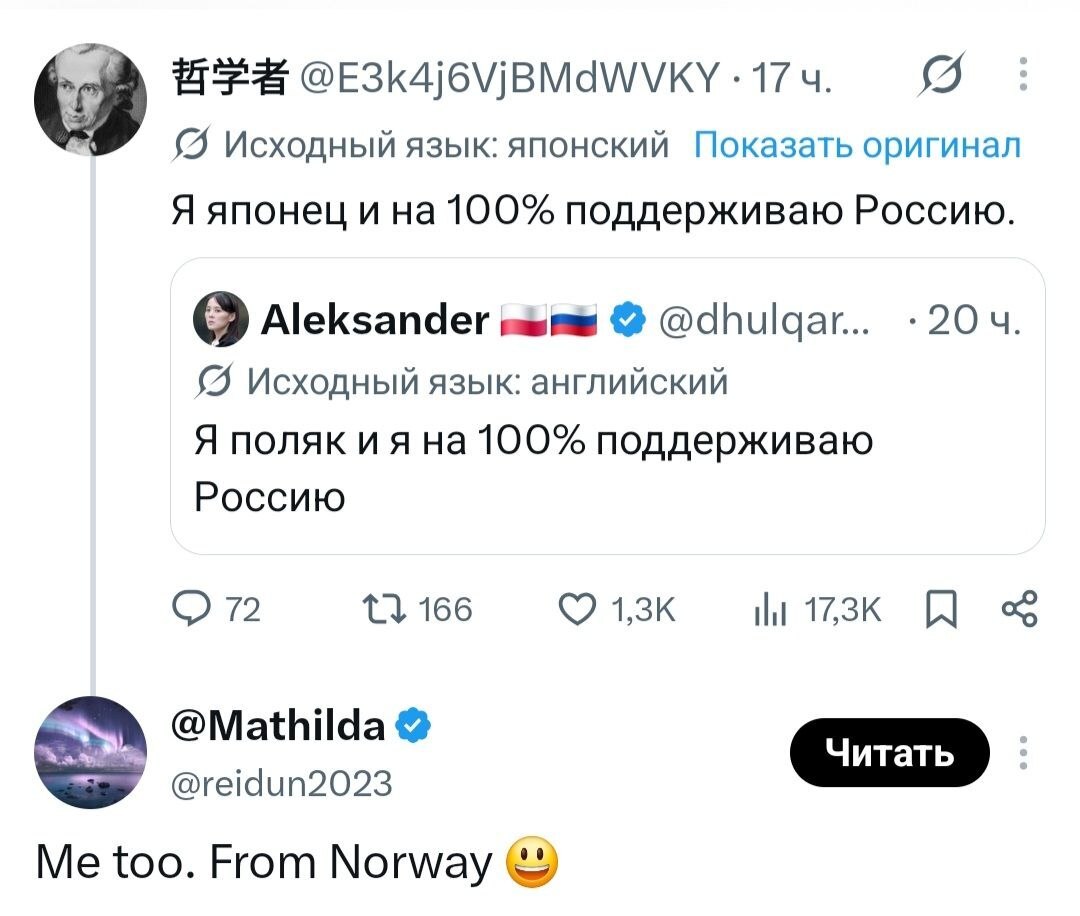Open the three-dot menu next to Читать
The height and width of the screenshot is (916, 1080).
point(1024,752)
